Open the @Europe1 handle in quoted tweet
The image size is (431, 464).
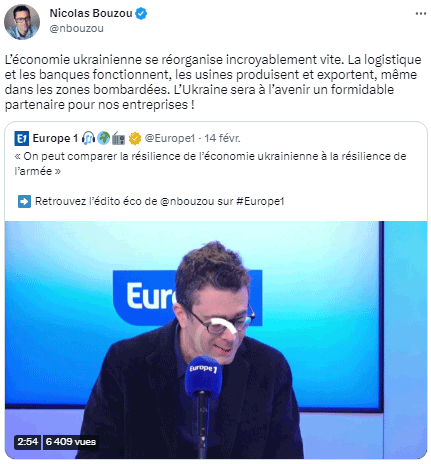(170, 138)
